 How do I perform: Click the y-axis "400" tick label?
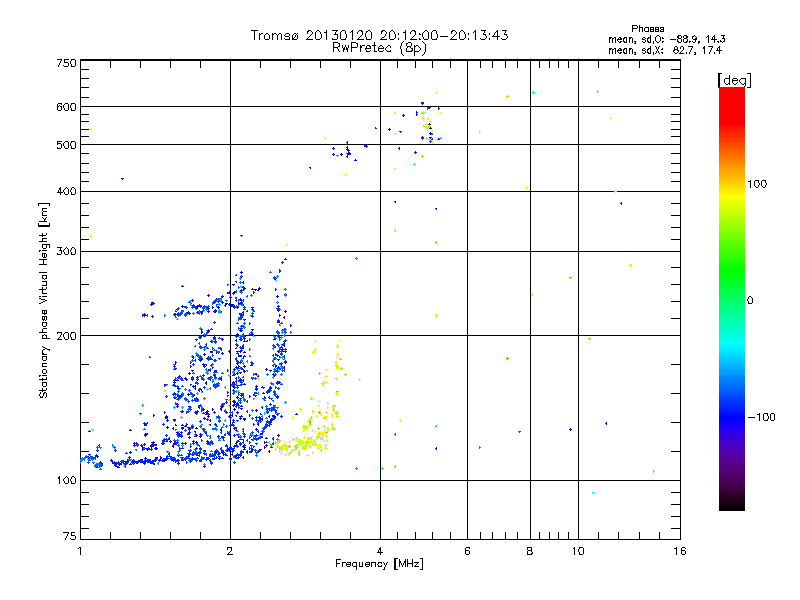pos(66,191)
